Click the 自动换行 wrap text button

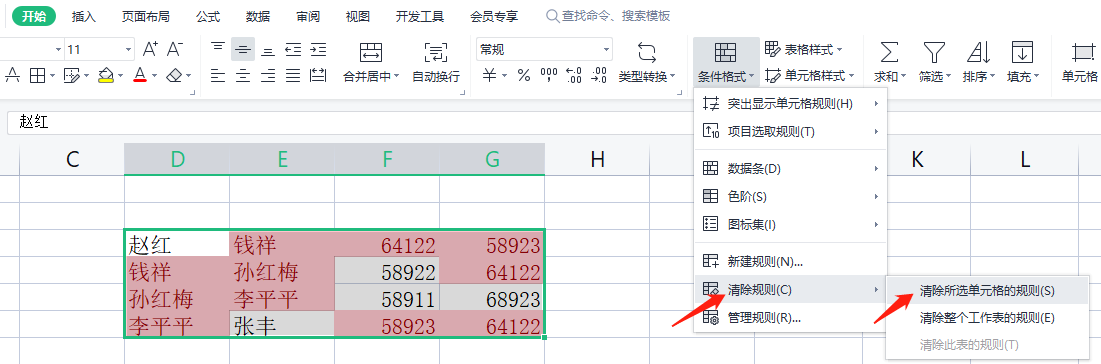tap(436, 62)
